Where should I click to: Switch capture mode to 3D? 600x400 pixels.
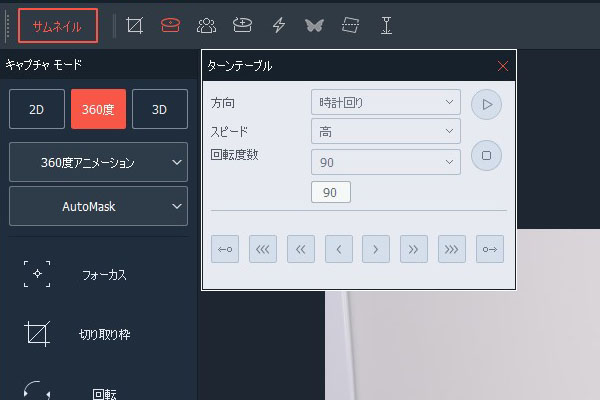[x=159, y=110]
